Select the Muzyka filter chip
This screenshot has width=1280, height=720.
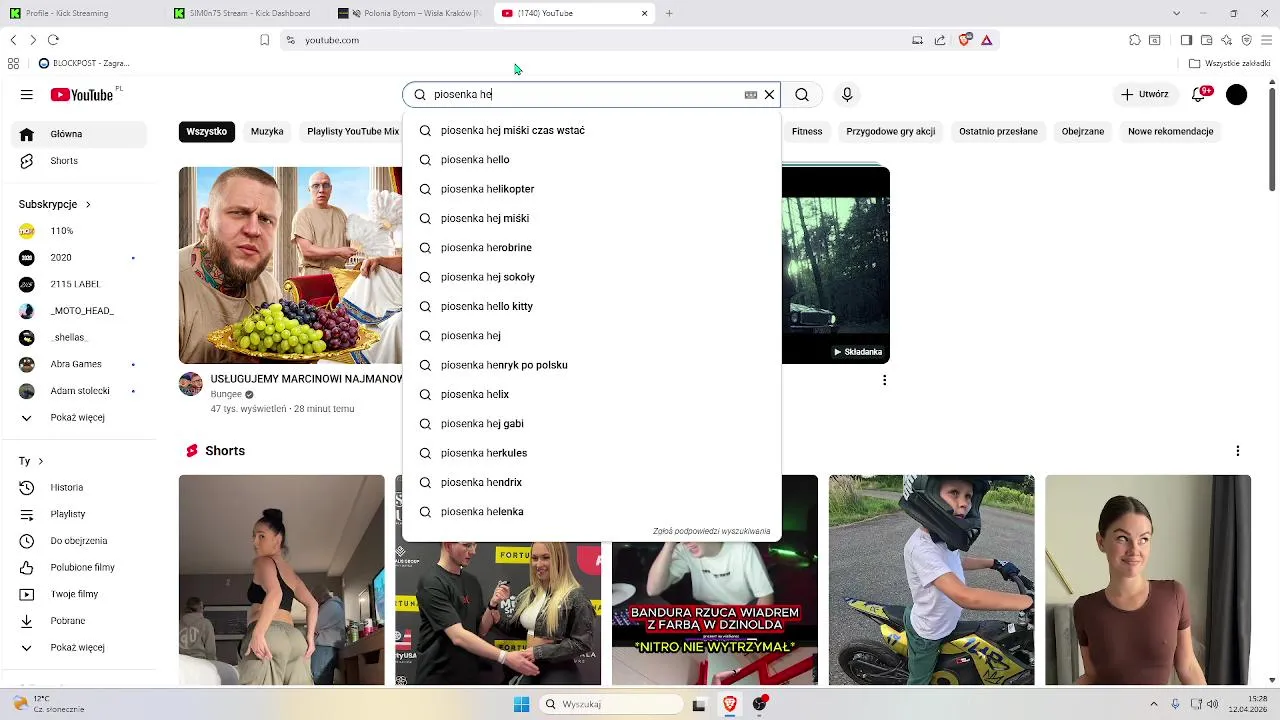pyautogui.click(x=267, y=131)
